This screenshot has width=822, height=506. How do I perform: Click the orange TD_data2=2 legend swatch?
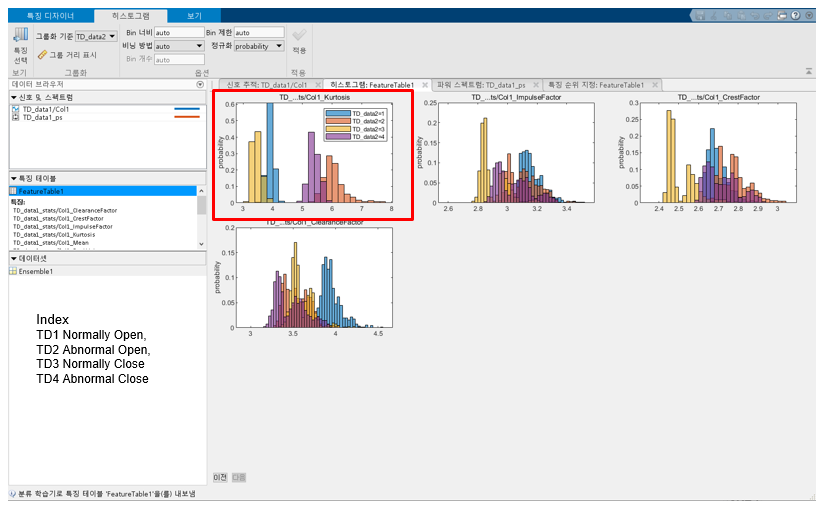point(338,121)
